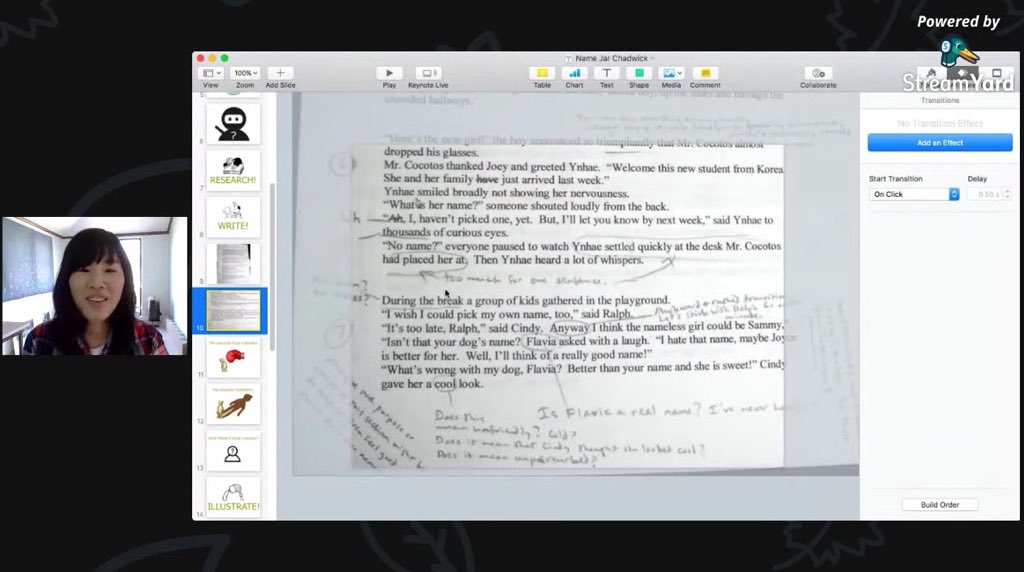Select slide 11 boxing glove thumbnail

click(x=233, y=358)
